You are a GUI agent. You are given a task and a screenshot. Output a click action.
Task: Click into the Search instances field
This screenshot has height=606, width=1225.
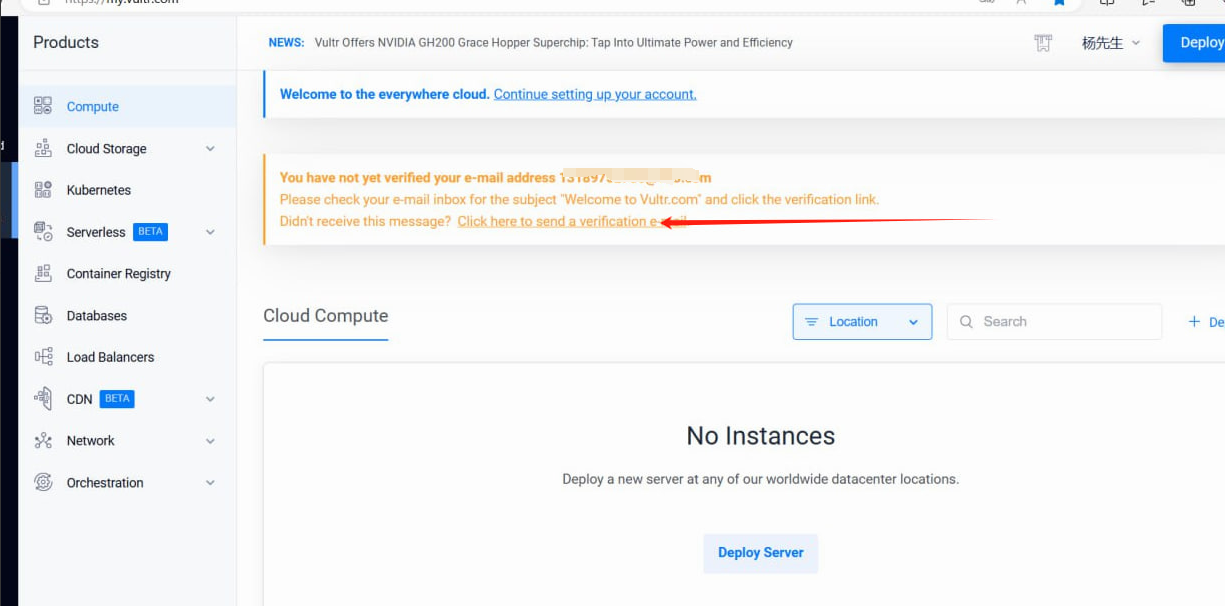tap(1065, 322)
